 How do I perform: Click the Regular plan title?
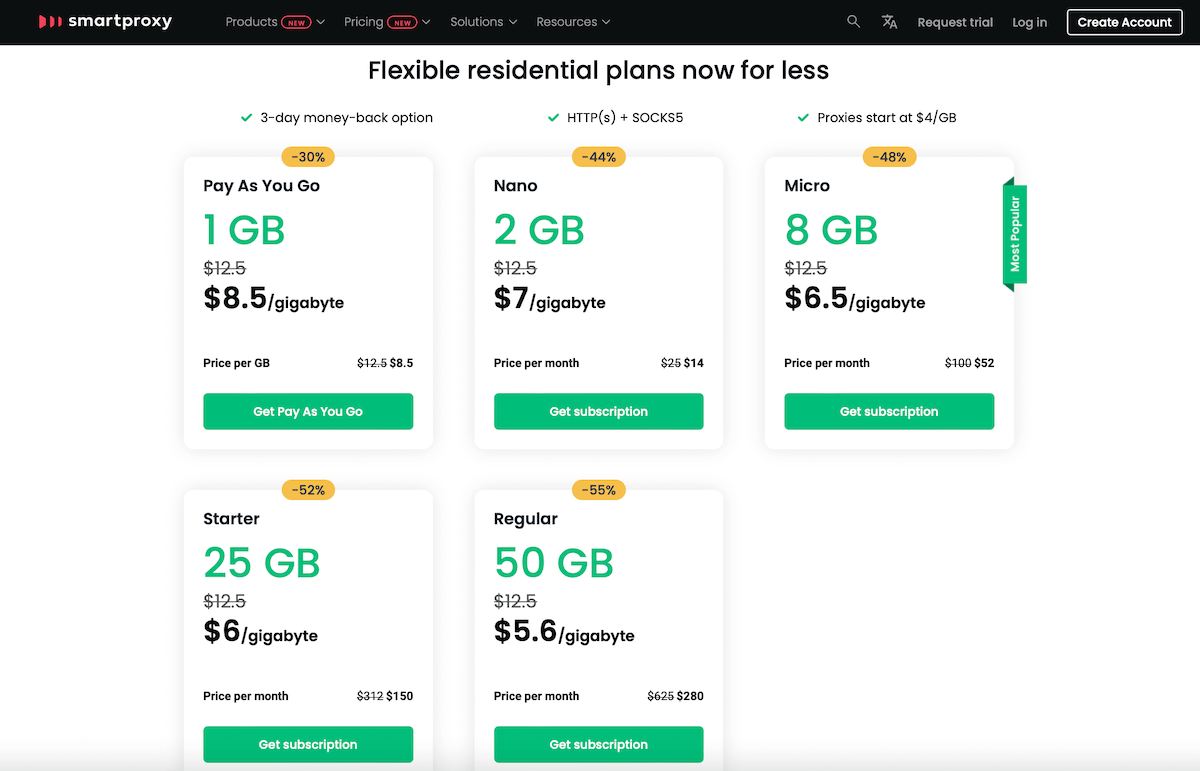pyautogui.click(x=526, y=519)
